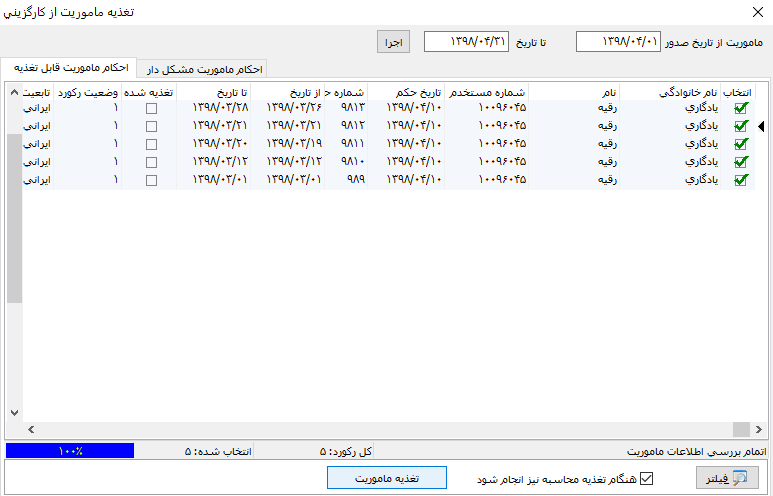Toggle تغذیه شده checkbox in row 9813
This screenshot has width=773, height=496.
coord(151,108)
